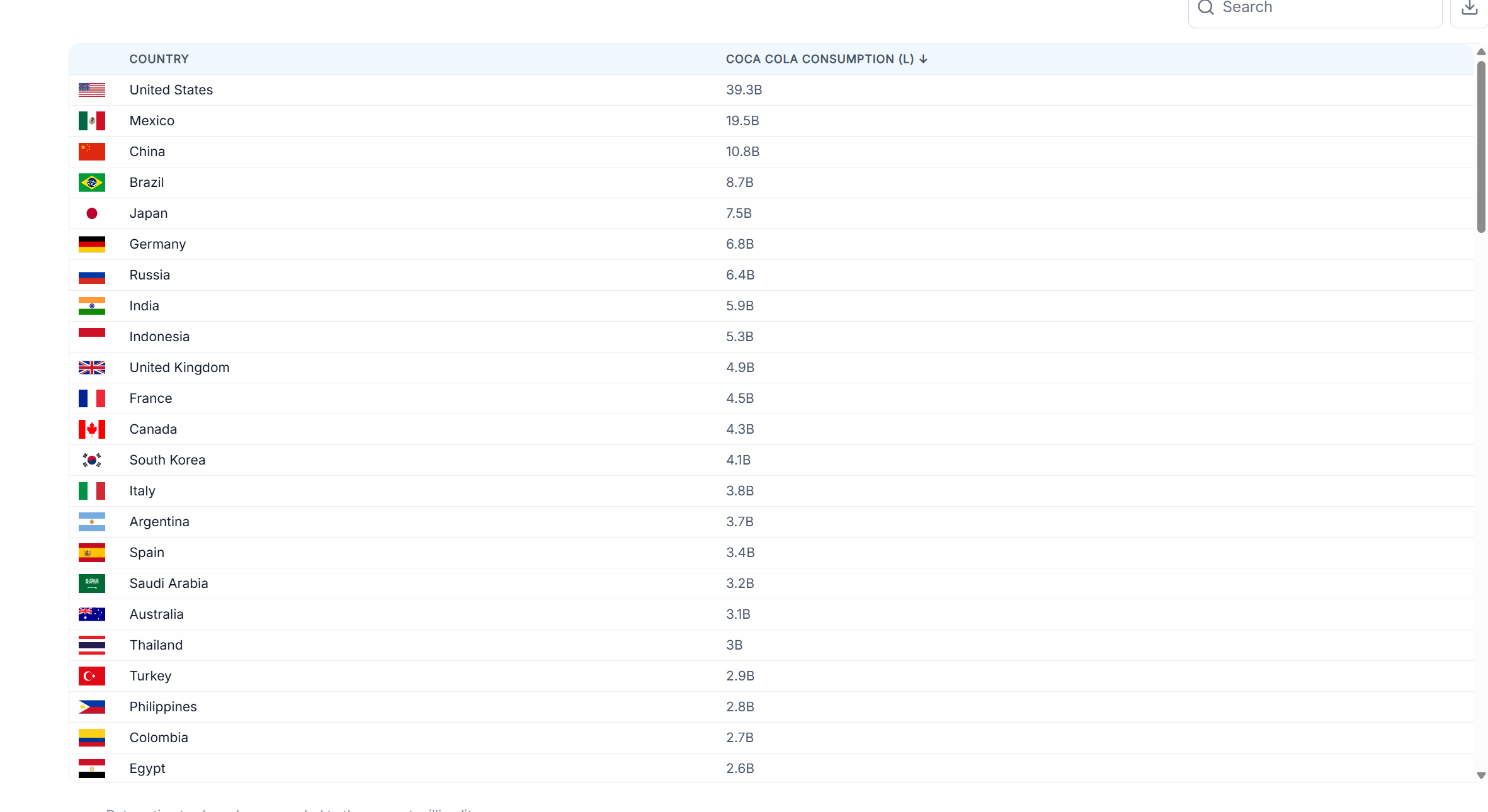
Task: Click the Canada flag icon
Action: tap(92, 429)
